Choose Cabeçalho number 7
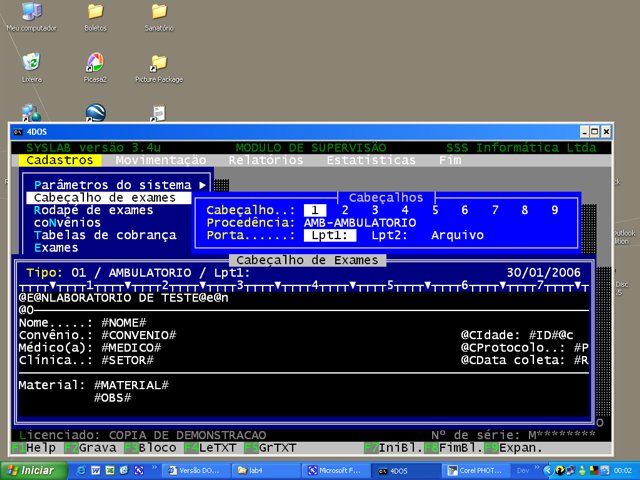Viewport: 640px width, 480px height. 495,210
